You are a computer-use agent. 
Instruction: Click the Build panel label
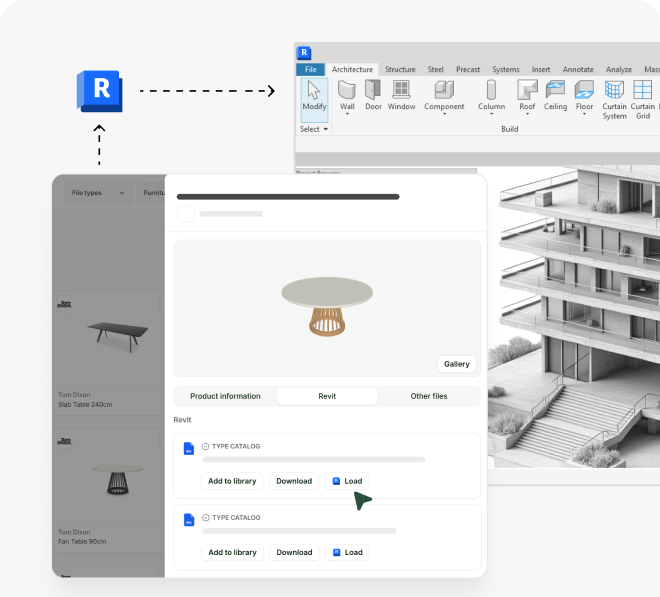tap(509, 129)
